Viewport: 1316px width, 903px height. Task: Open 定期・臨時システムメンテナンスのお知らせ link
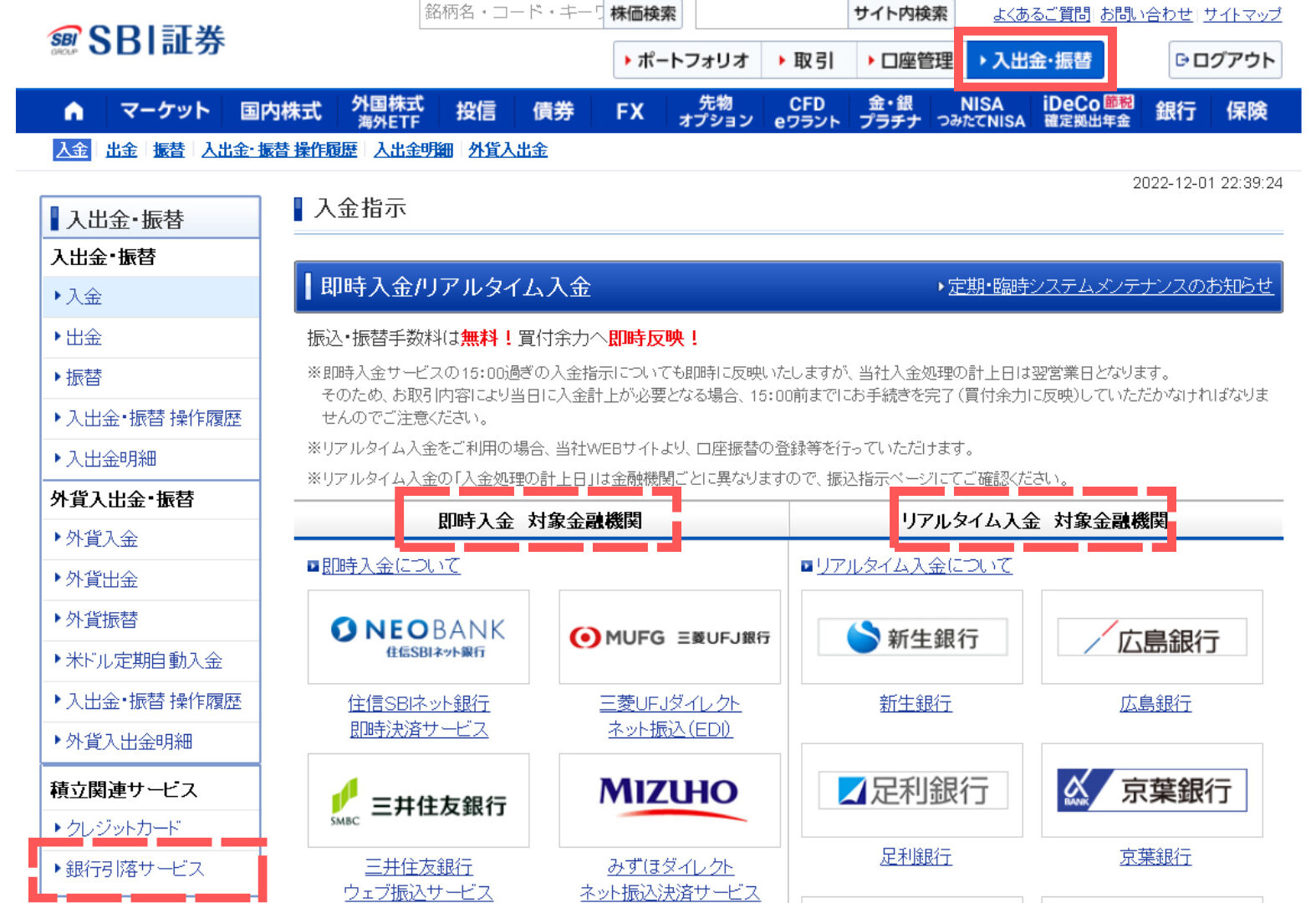pos(1109,286)
